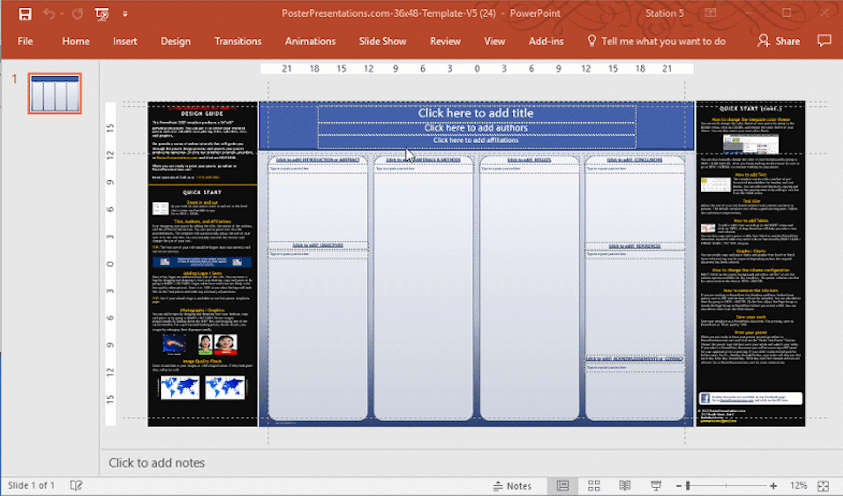The image size is (843, 496).
Task: Toggle the Notes pane button
Action: click(x=512, y=486)
